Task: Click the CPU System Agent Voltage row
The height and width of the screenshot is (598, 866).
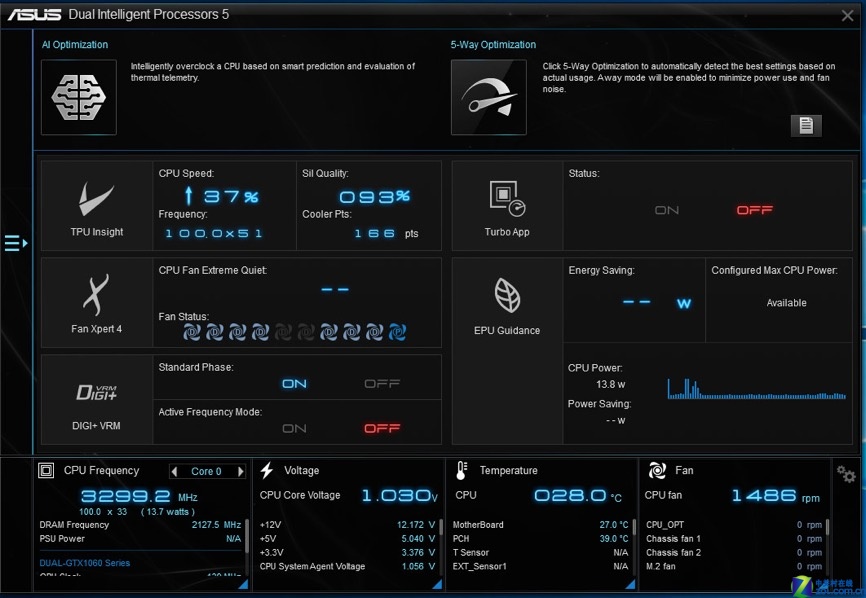Action: pyautogui.click(x=347, y=566)
